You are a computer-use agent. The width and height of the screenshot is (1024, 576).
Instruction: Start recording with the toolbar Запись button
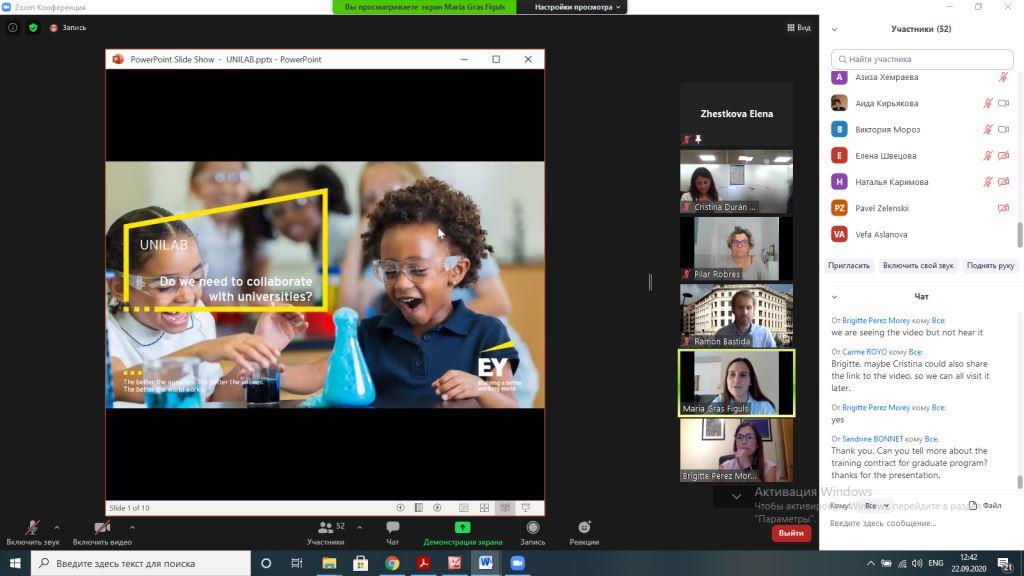click(x=533, y=533)
